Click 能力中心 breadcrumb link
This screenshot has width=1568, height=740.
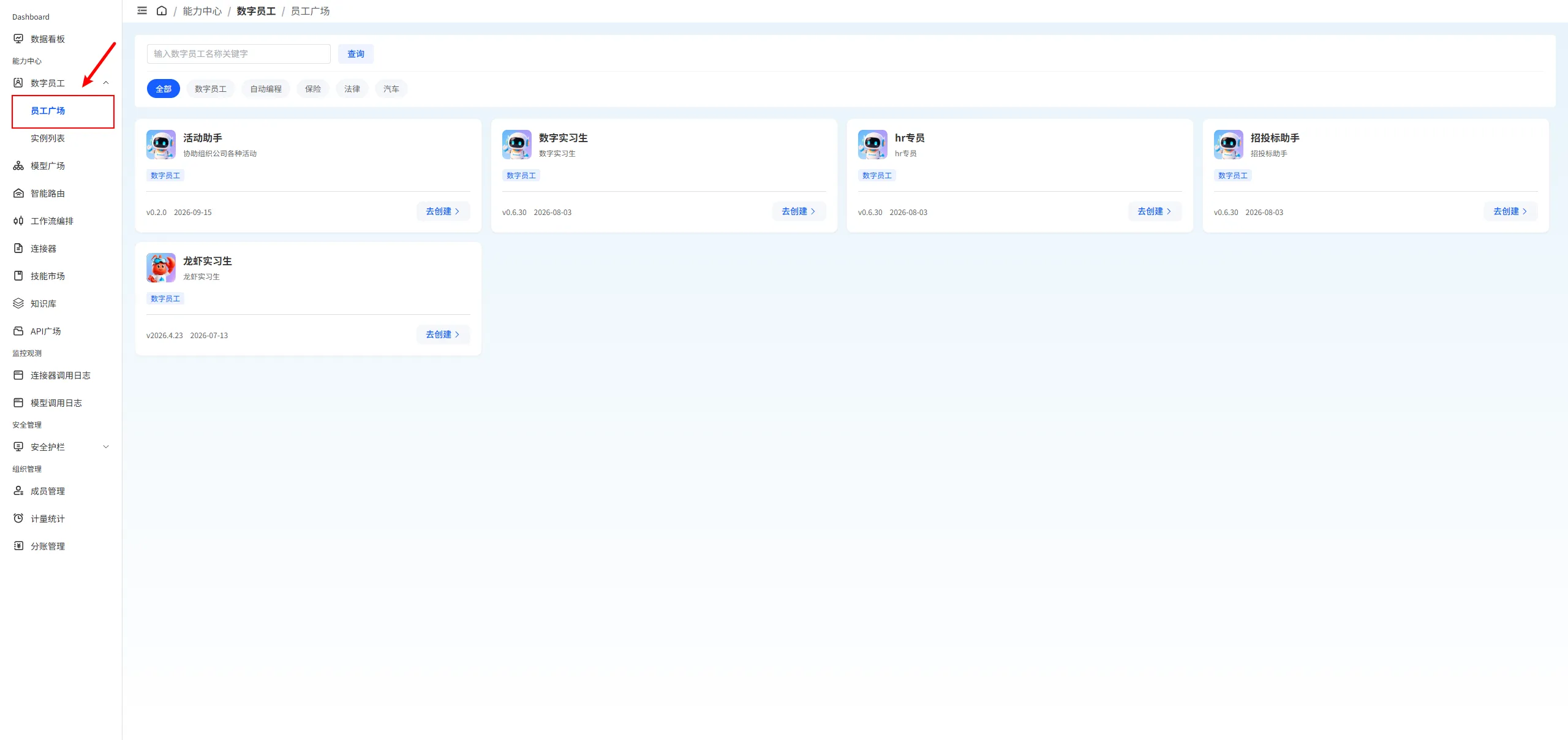[x=202, y=11]
